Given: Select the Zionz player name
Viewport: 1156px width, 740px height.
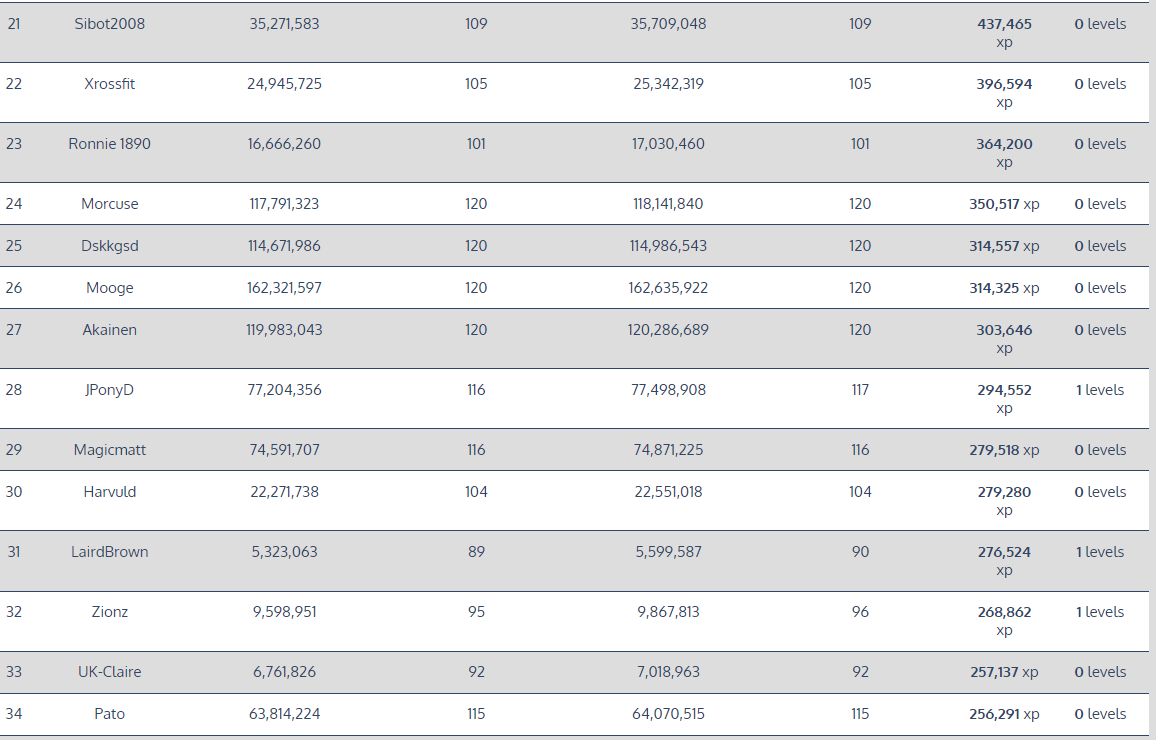Looking at the screenshot, I should pyautogui.click(x=110, y=612).
